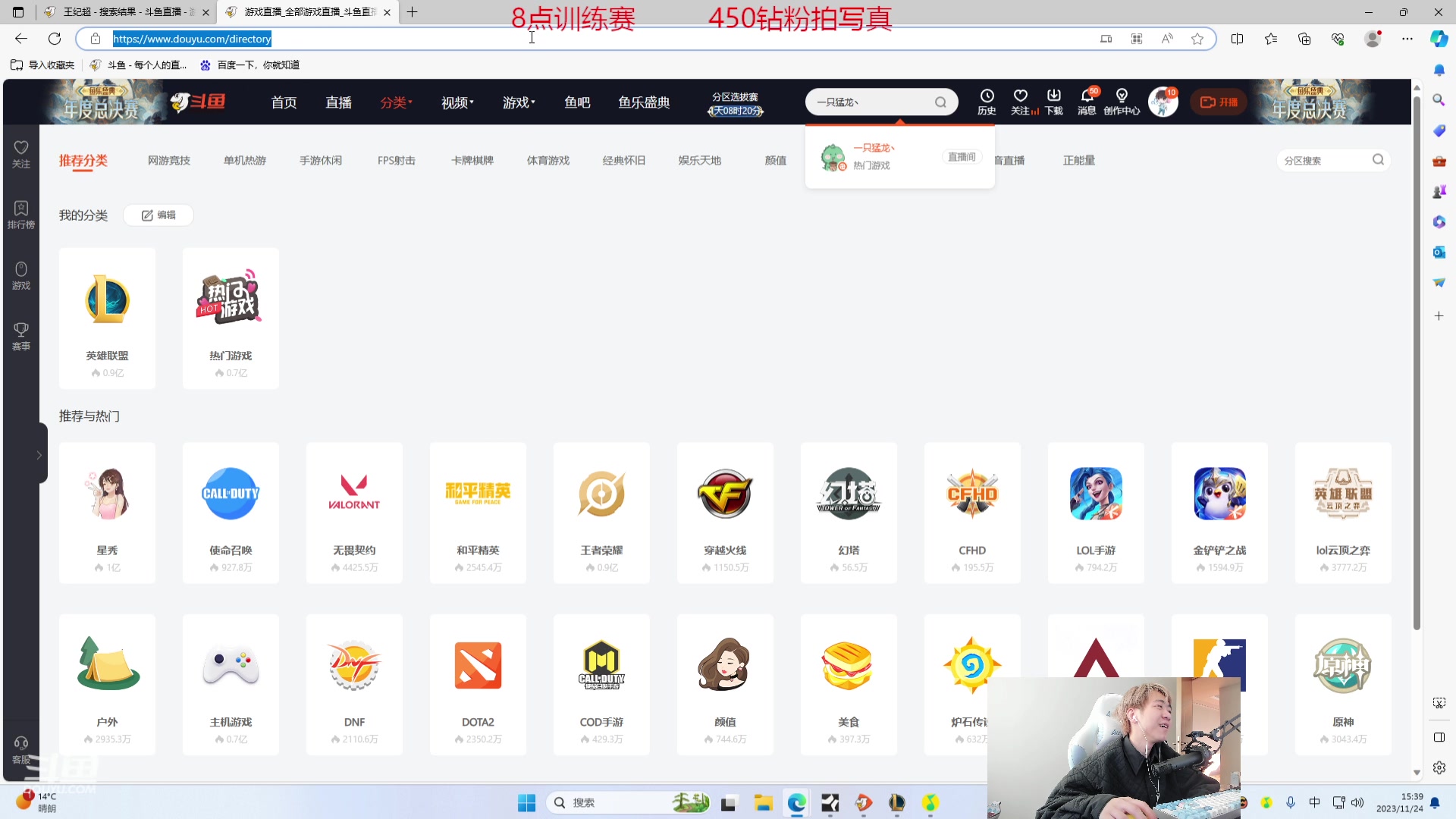Select the 经典怀旧 tab

[x=624, y=160]
